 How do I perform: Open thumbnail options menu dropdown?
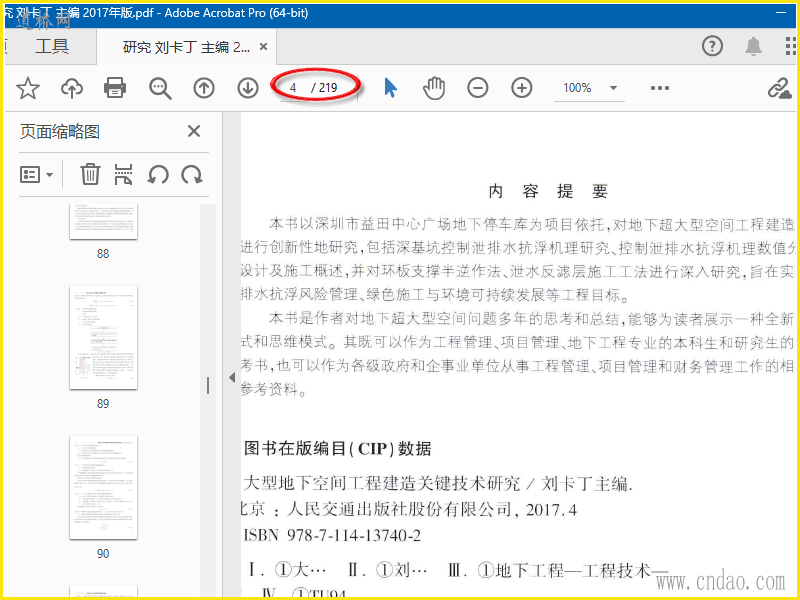[x=36, y=174]
